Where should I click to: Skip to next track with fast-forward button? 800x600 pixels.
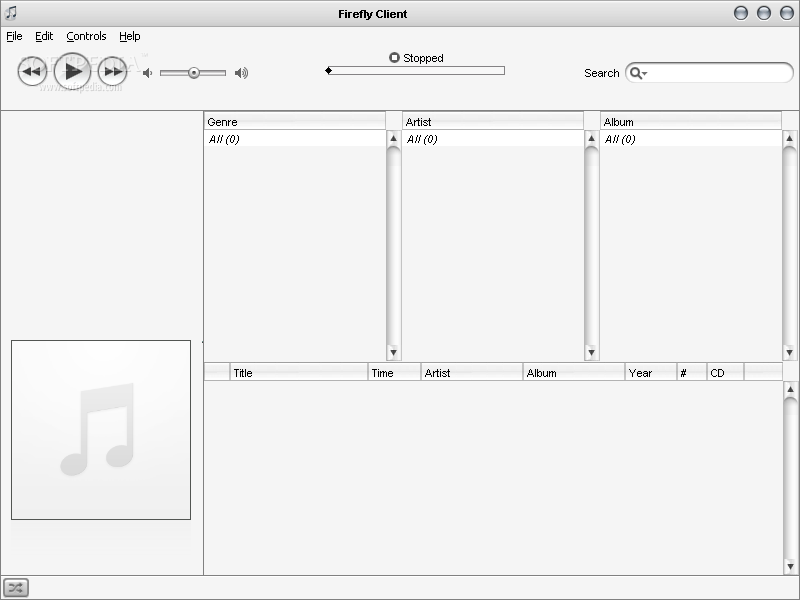point(113,71)
